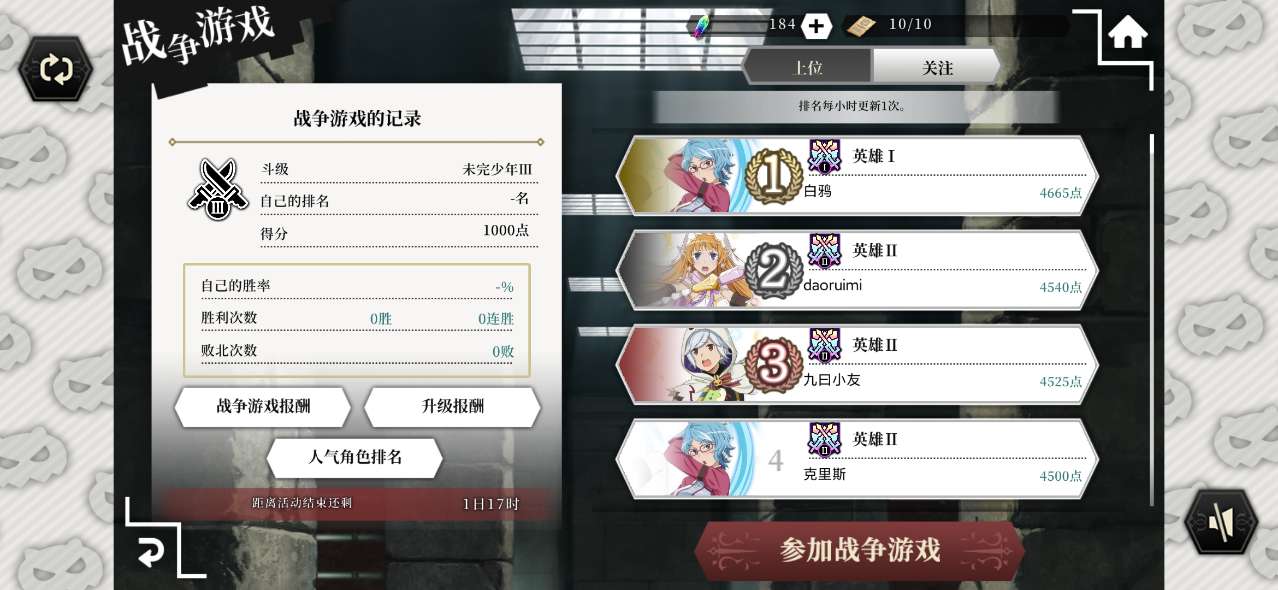
Task: Tap the silver second-place medal
Action: tap(773, 271)
